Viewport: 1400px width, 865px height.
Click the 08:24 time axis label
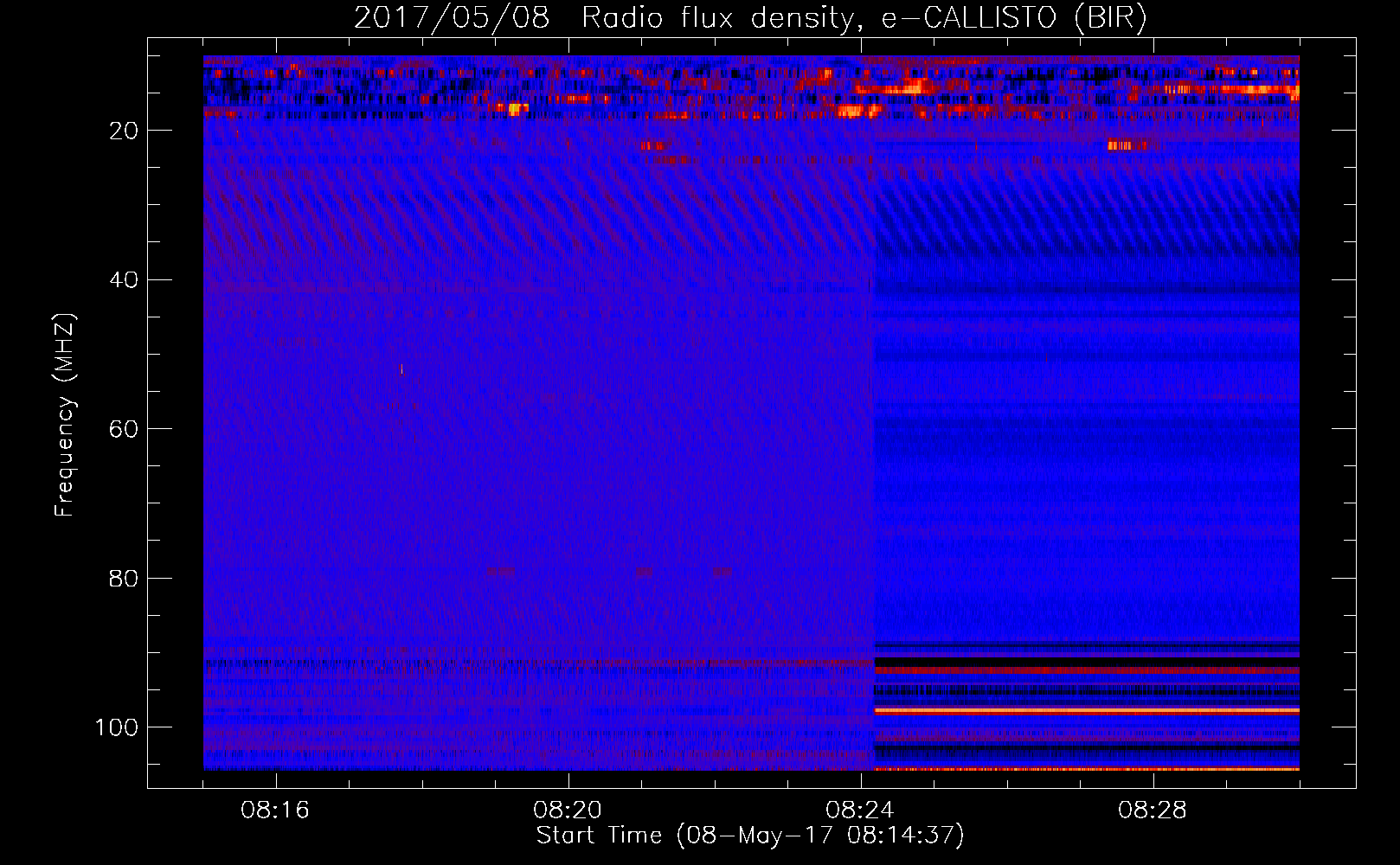click(x=860, y=811)
